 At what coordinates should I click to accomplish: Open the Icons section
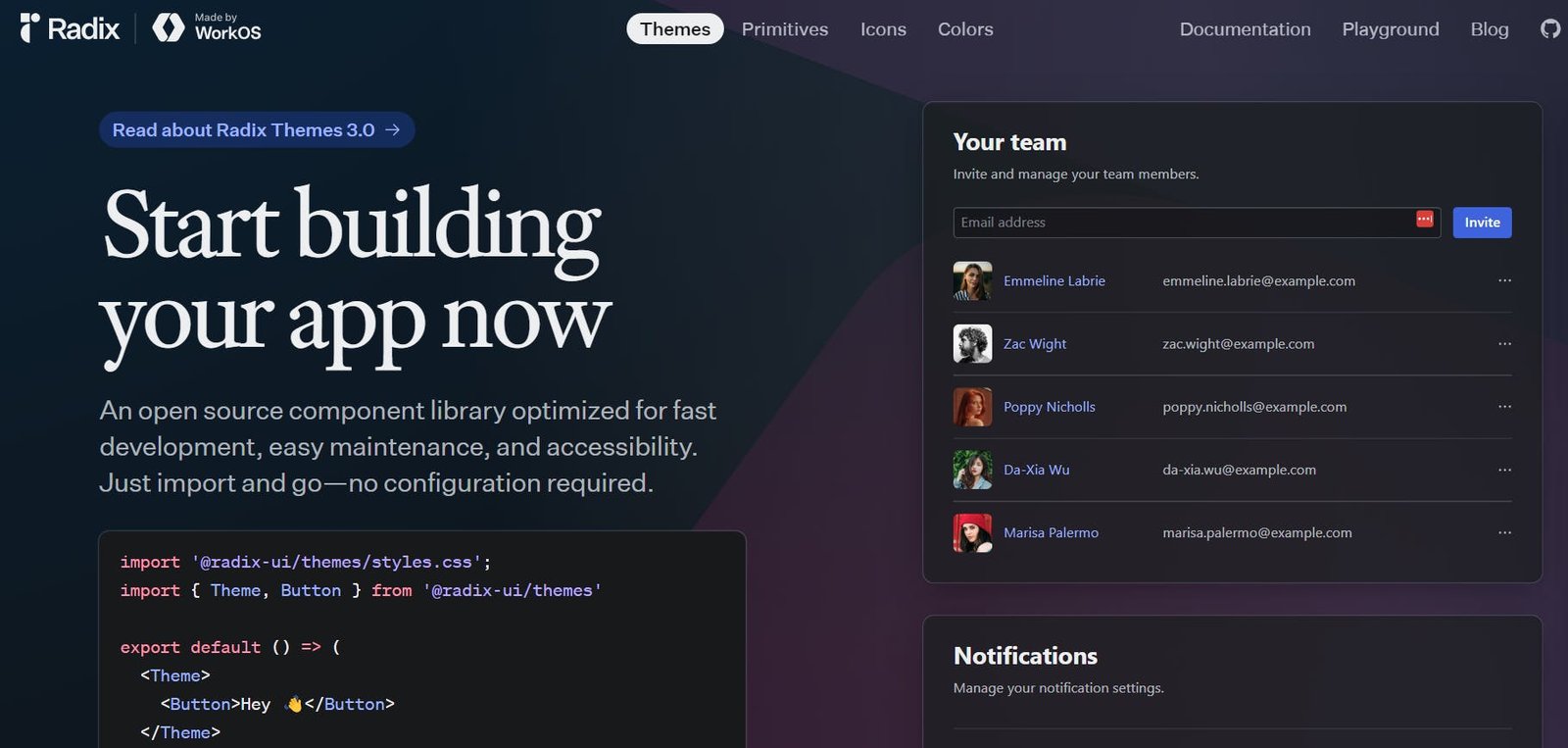click(x=882, y=28)
